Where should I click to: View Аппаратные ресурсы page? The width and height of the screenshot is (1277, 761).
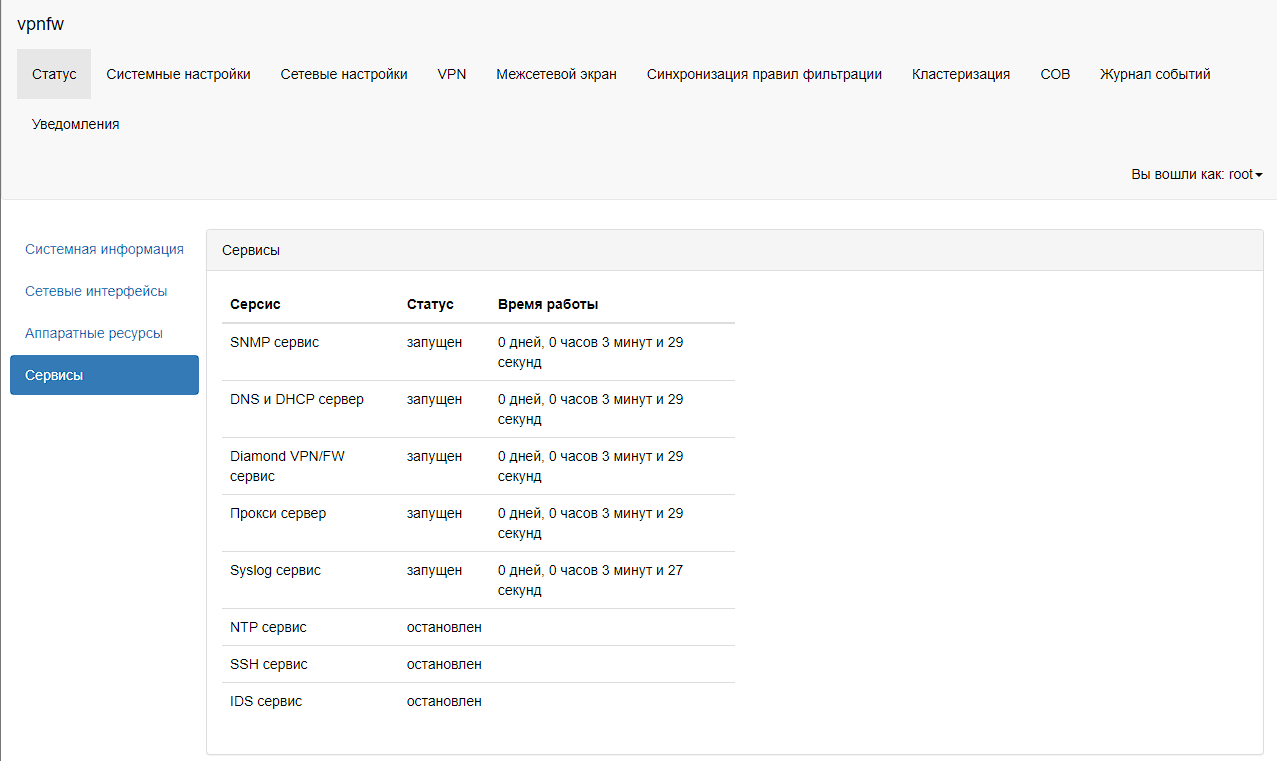click(94, 333)
